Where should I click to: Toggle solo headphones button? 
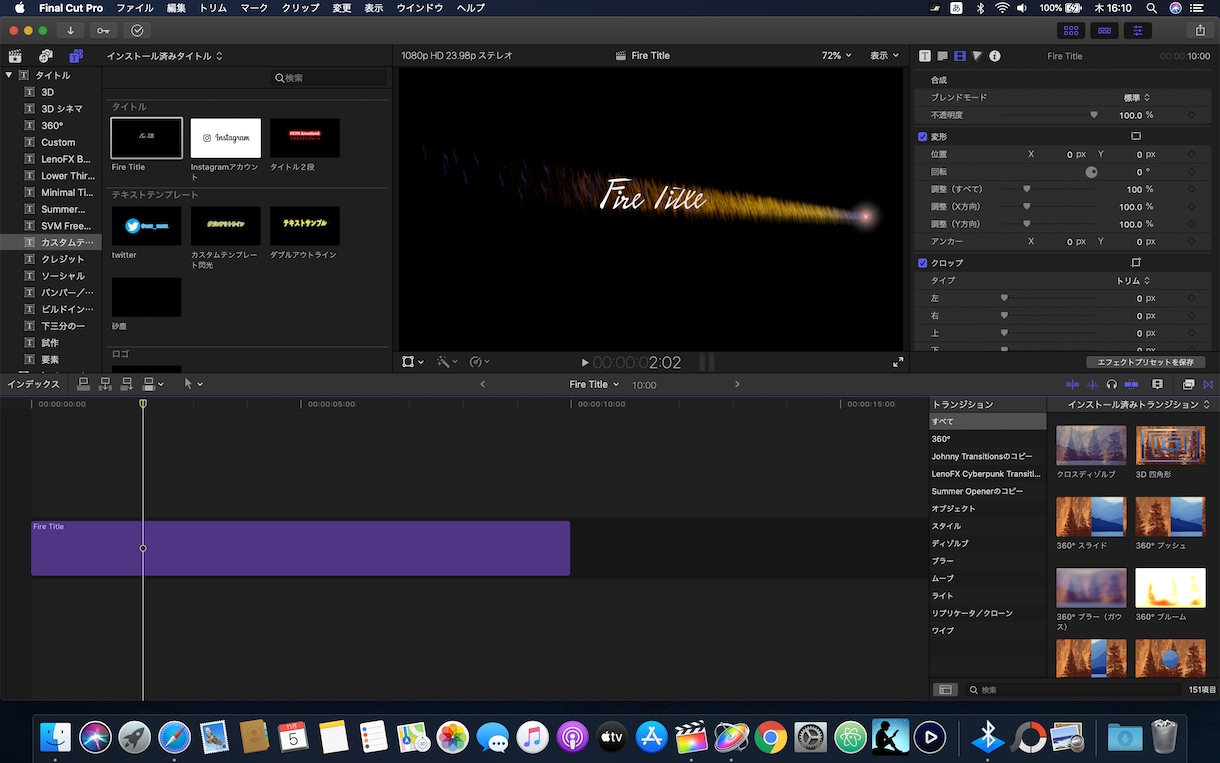[1111, 384]
